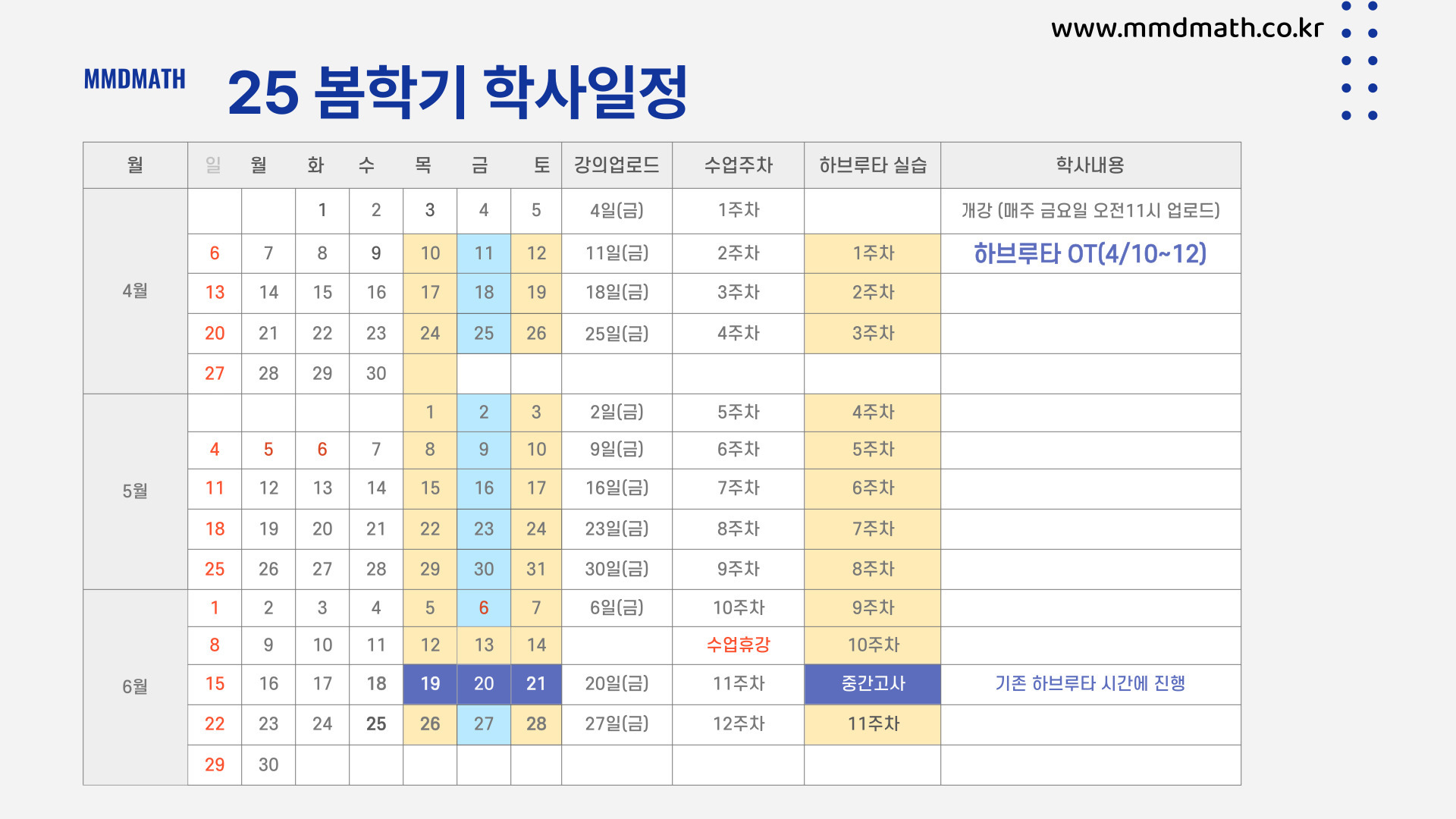This screenshot has height=819, width=1456.
Task: Click the 16일(금) upload date cell
Action: [617, 488]
